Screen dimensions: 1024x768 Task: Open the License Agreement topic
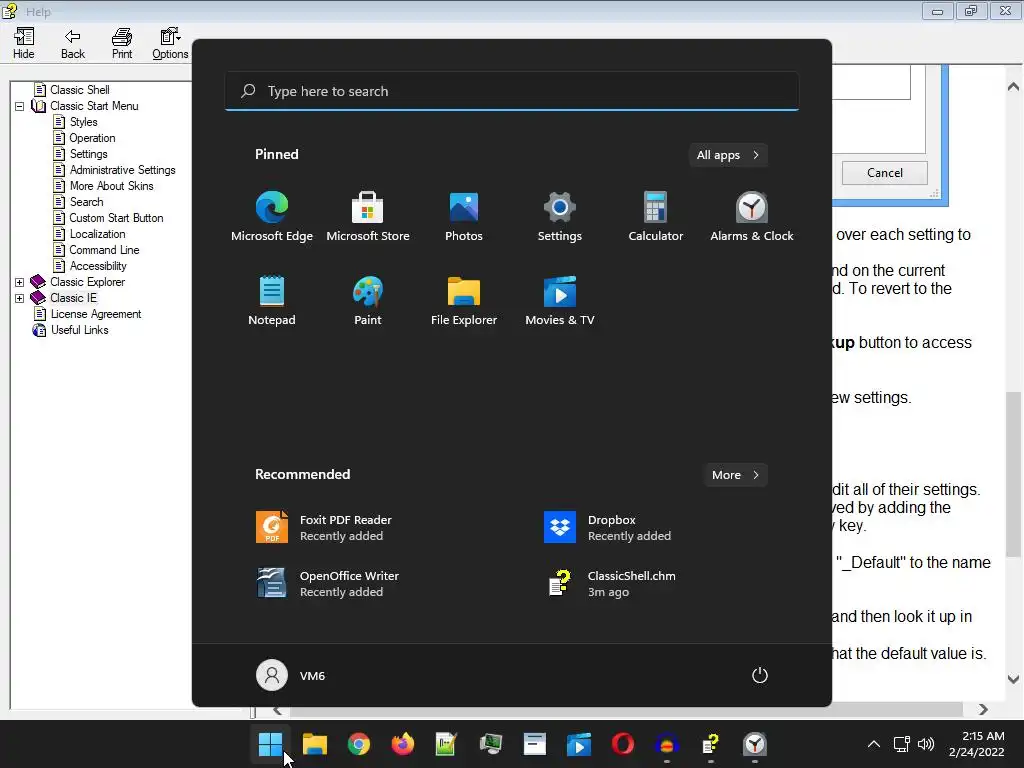click(x=96, y=313)
